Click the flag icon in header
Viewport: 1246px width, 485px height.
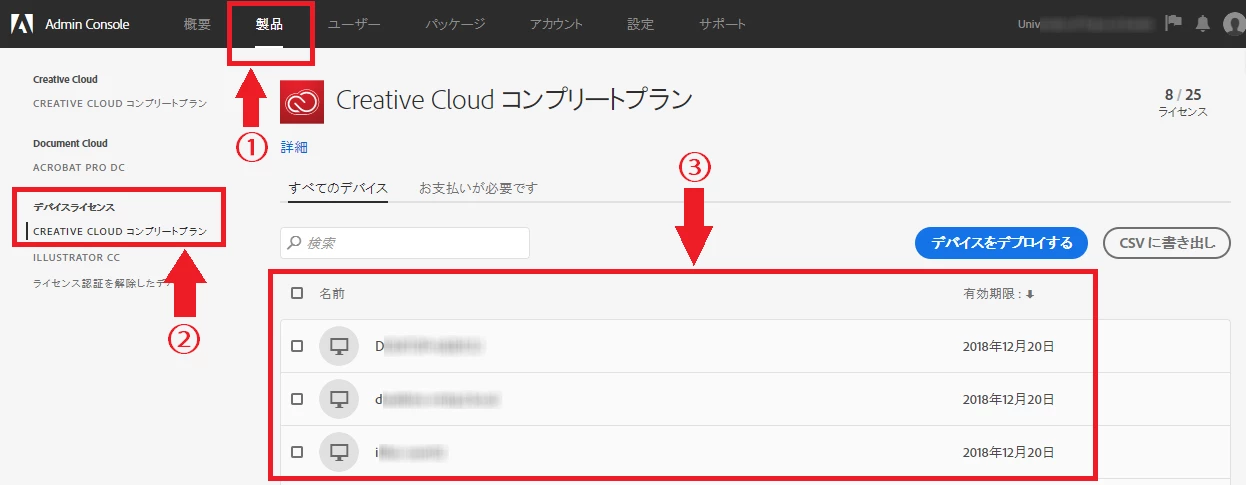click(x=1174, y=24)
